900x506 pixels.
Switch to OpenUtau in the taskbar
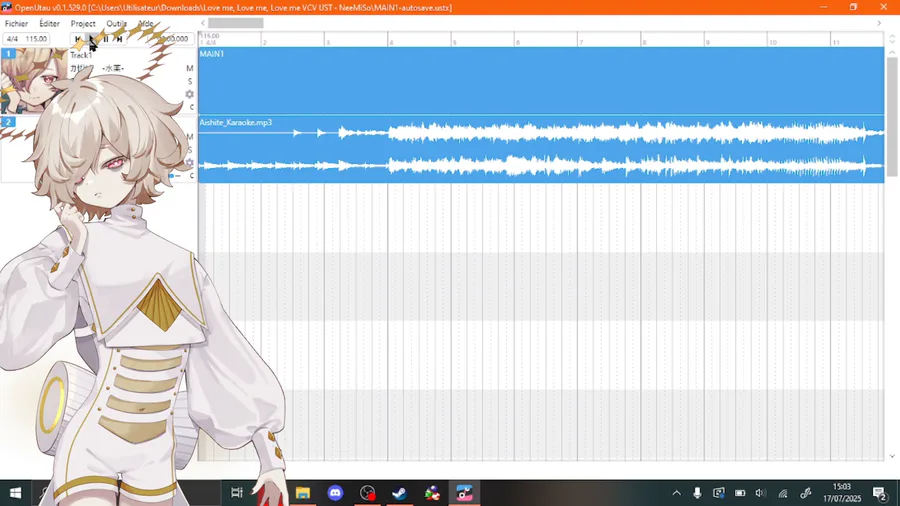coord(464,493)
